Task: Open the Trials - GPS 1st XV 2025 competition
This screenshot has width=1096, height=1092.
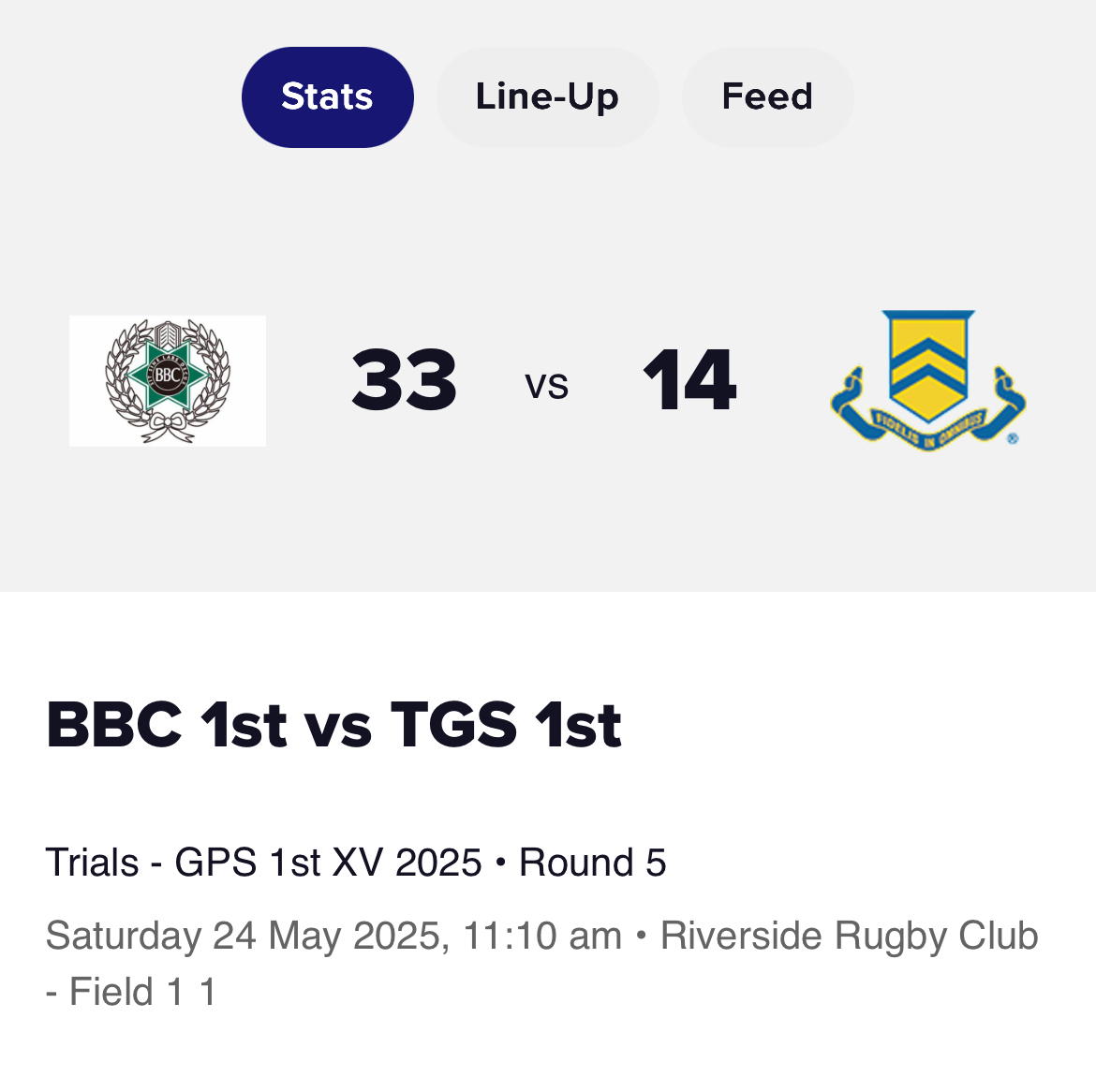Action: (x=263, y=863)
